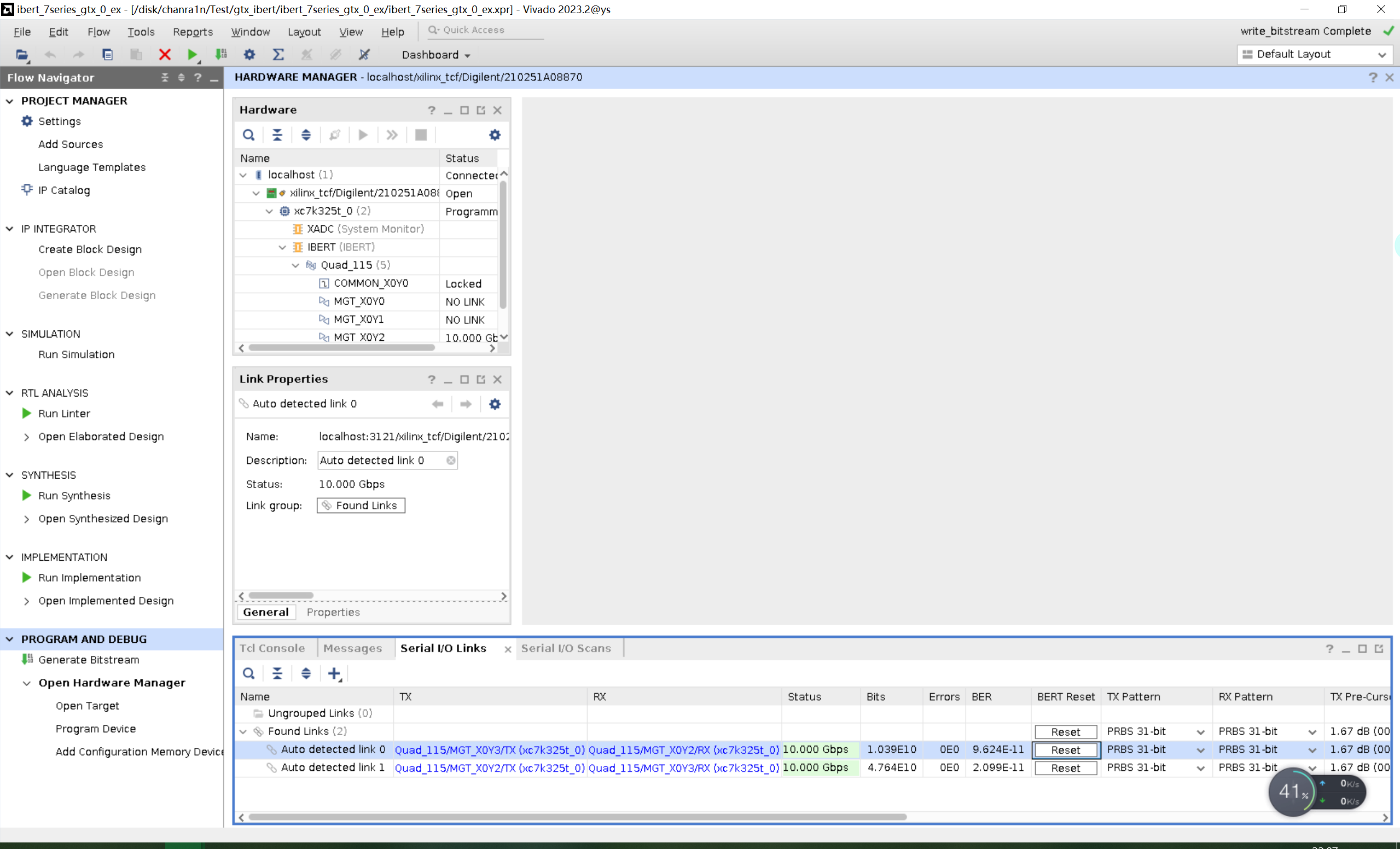The height and width of the screenshot is (849, 1400).
Task: Click the Quad_115/MGT_X0Y3/TX link for link 0
Action: click(489, 750)
